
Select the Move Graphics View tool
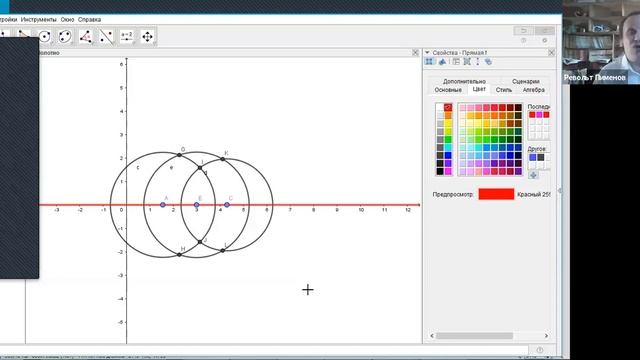(x=147, y=37)
